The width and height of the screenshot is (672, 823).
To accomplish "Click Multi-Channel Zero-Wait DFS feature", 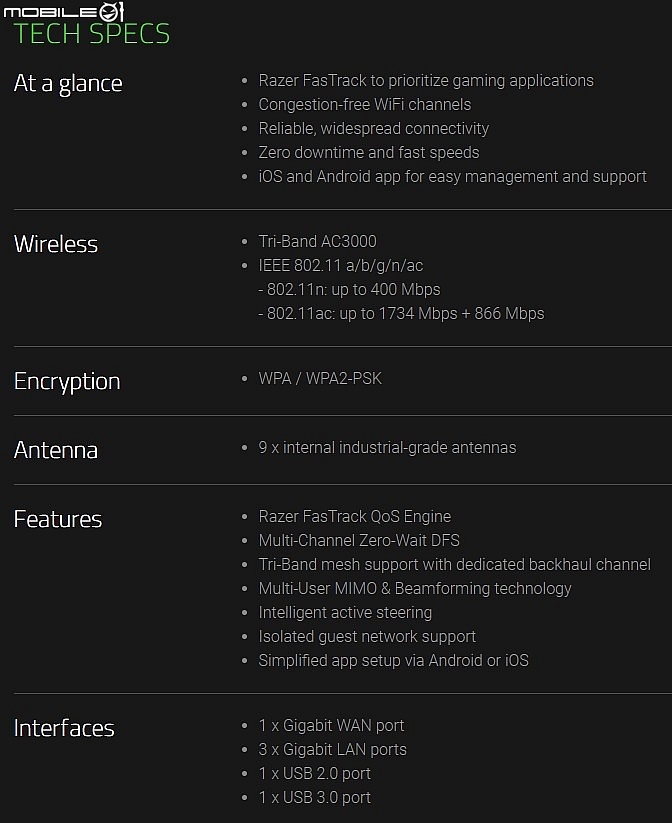I will (x=359, y=540).
